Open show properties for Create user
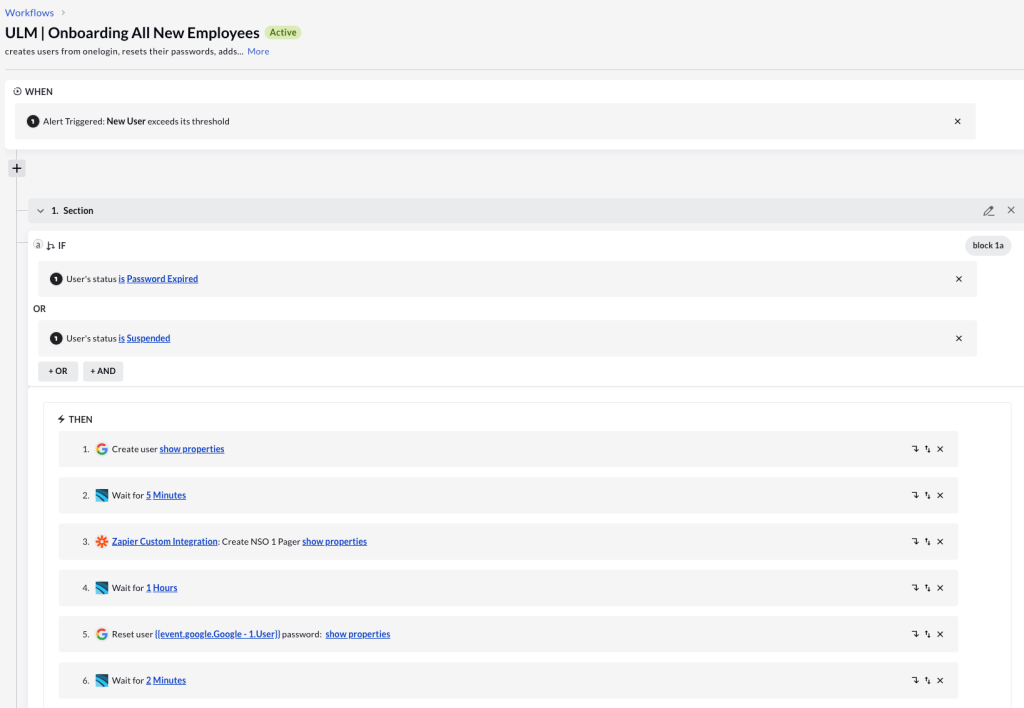The height and width of the screenshot is (708, 1024). (x=192, y=449)
